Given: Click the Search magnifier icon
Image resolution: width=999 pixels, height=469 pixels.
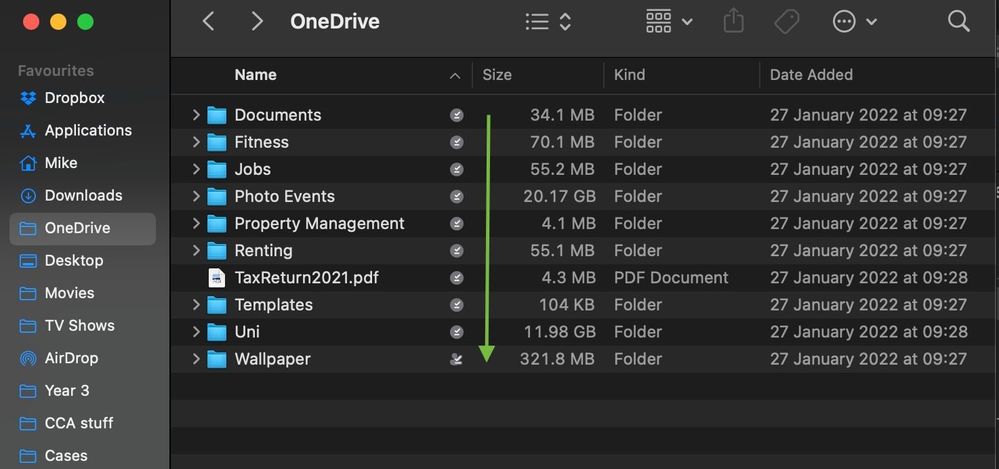Looking at the screenshot, I should pos(958,22).
